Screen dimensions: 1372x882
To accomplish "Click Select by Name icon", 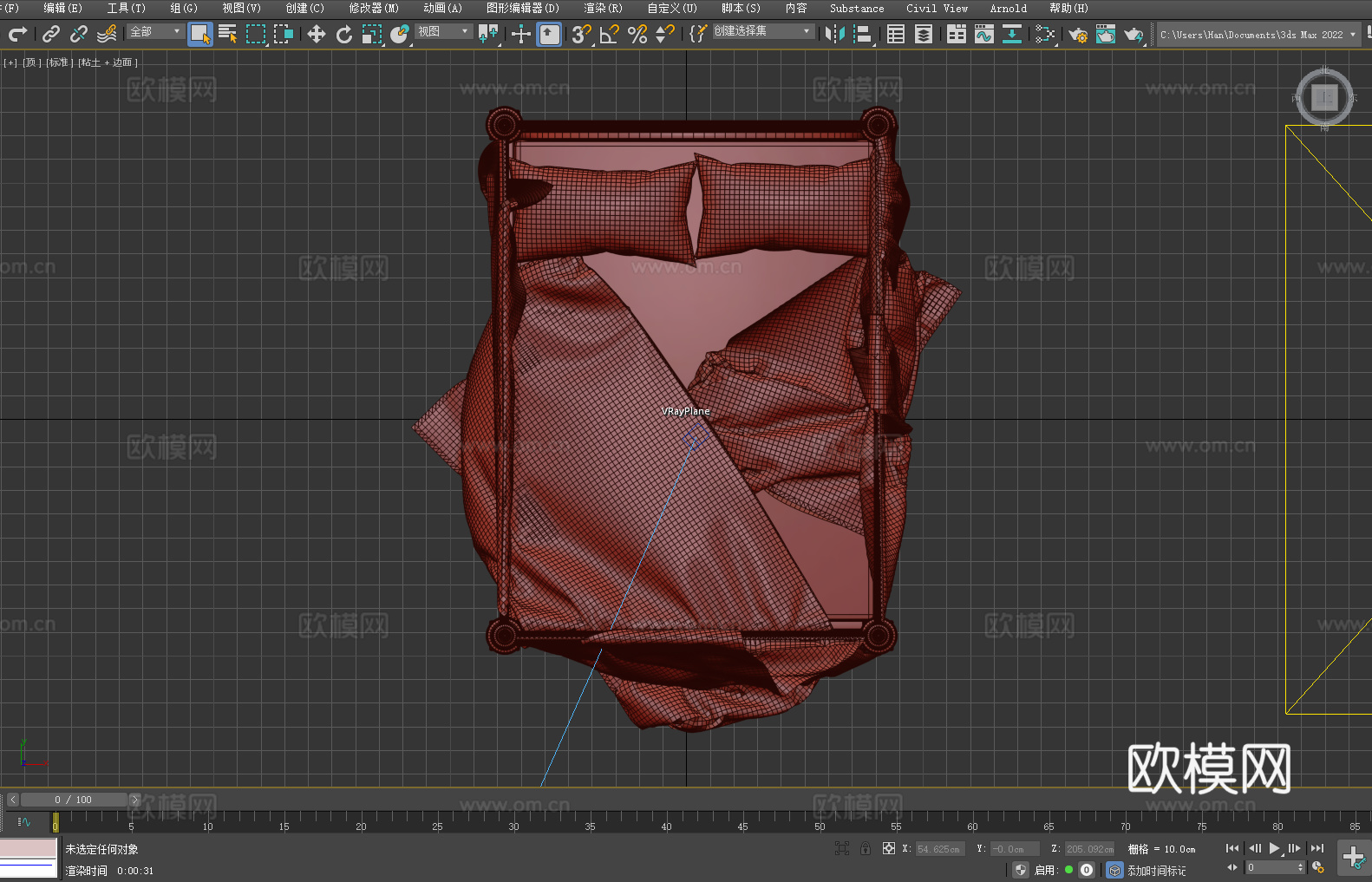I will [x=227, y=34].
